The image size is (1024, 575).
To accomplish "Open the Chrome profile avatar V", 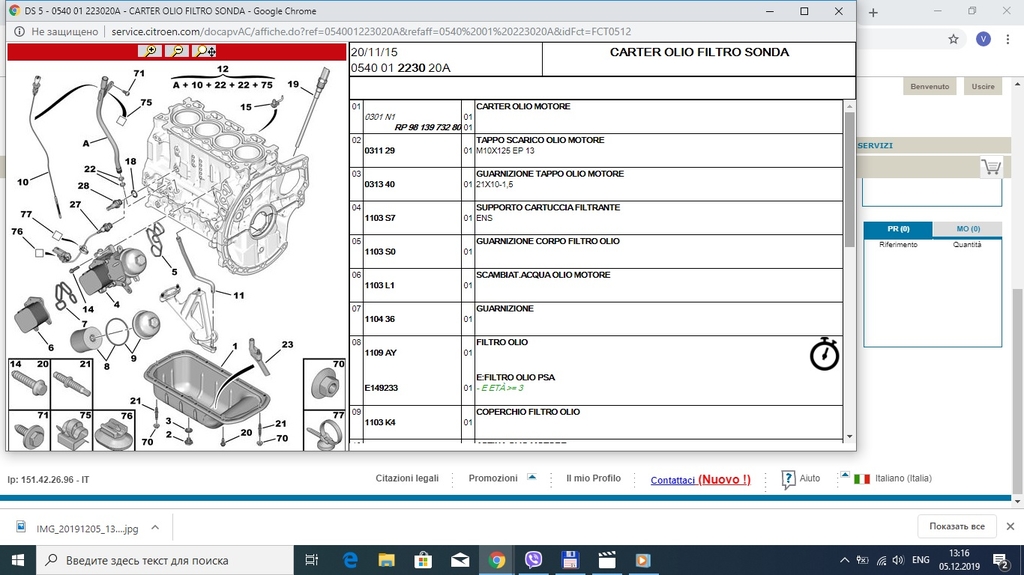I will (983, 39).
